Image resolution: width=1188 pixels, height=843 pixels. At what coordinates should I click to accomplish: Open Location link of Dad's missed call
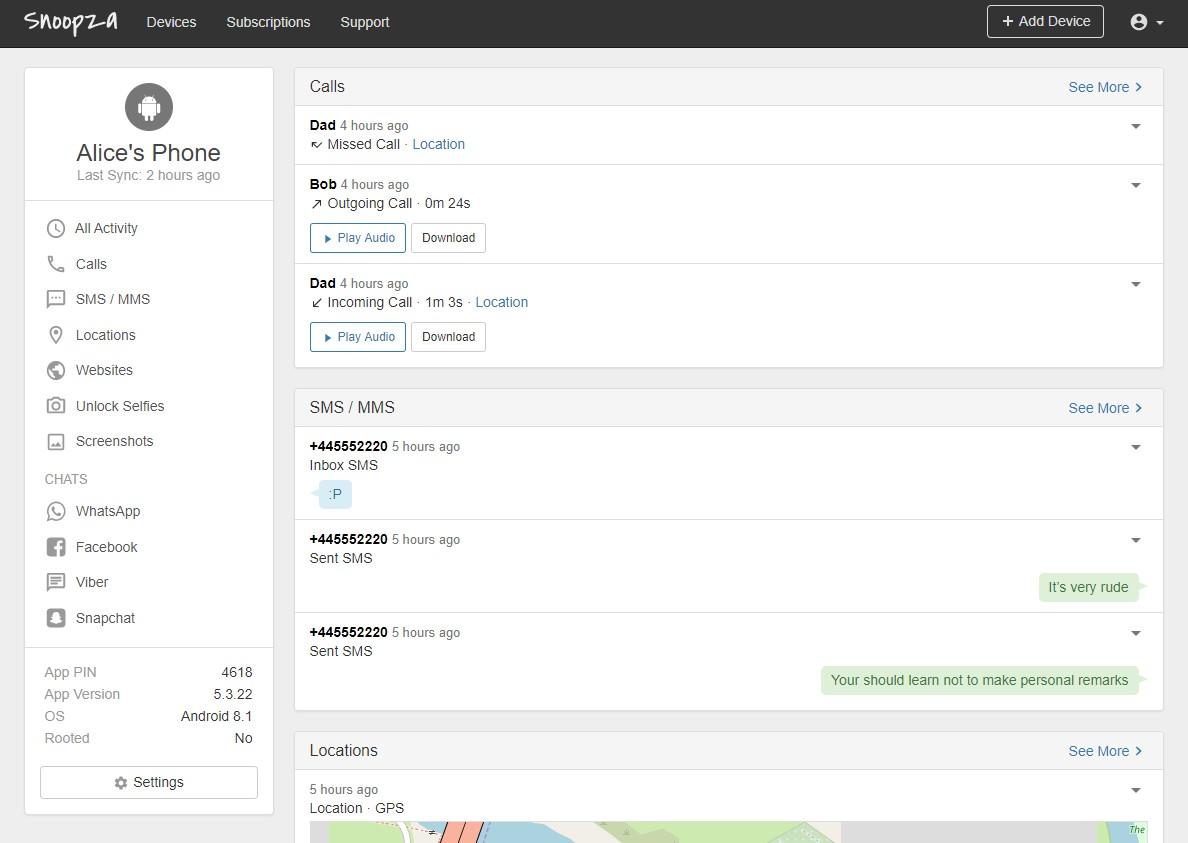point(439,144)
